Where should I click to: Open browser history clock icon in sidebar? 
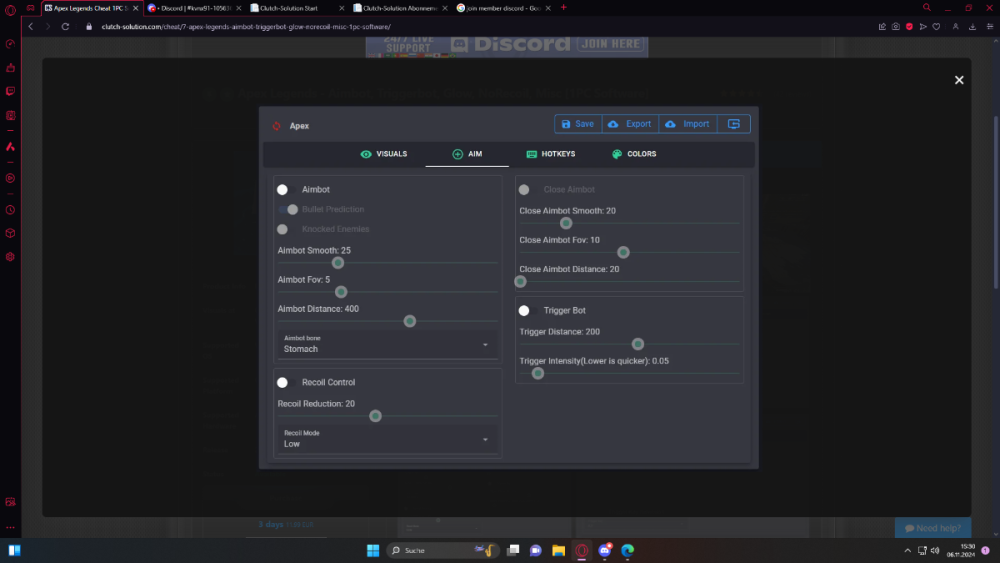[10, 210]
